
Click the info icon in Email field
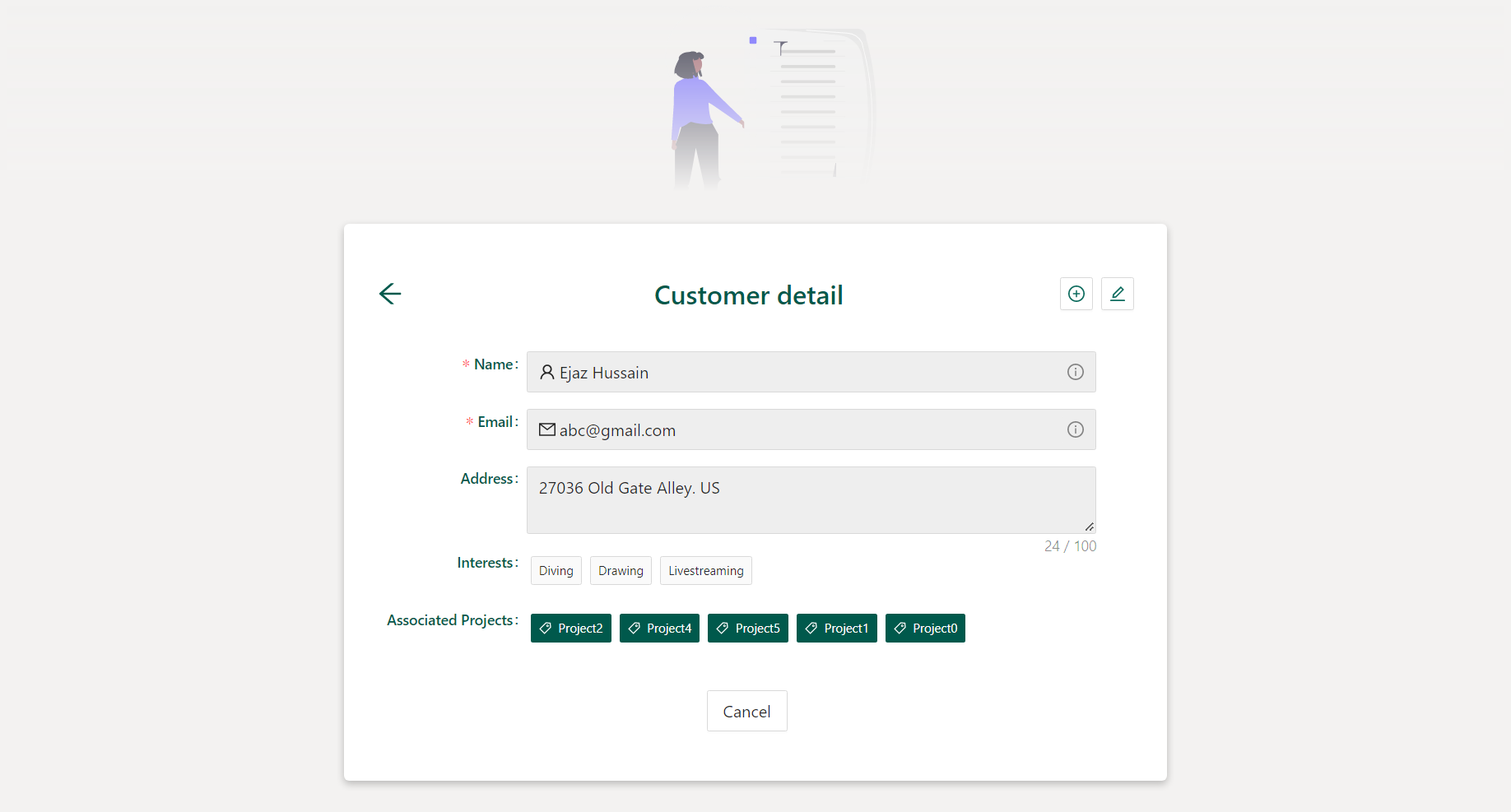[x=1076, y=429]
